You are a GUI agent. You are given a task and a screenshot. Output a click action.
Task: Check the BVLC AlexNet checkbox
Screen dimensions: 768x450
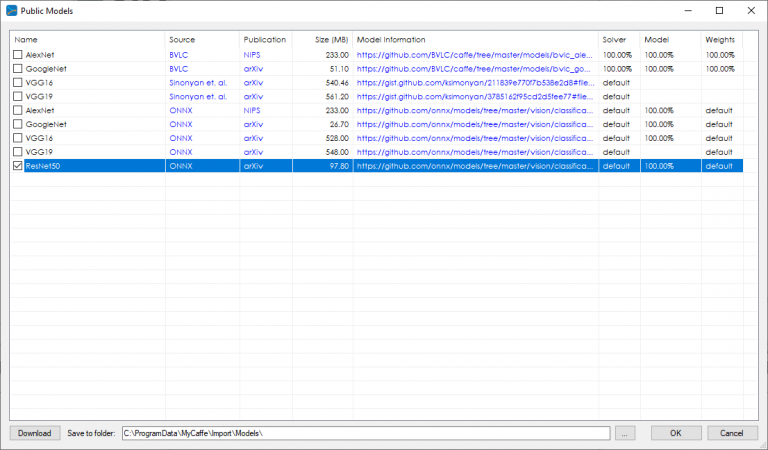click(17, 54)
